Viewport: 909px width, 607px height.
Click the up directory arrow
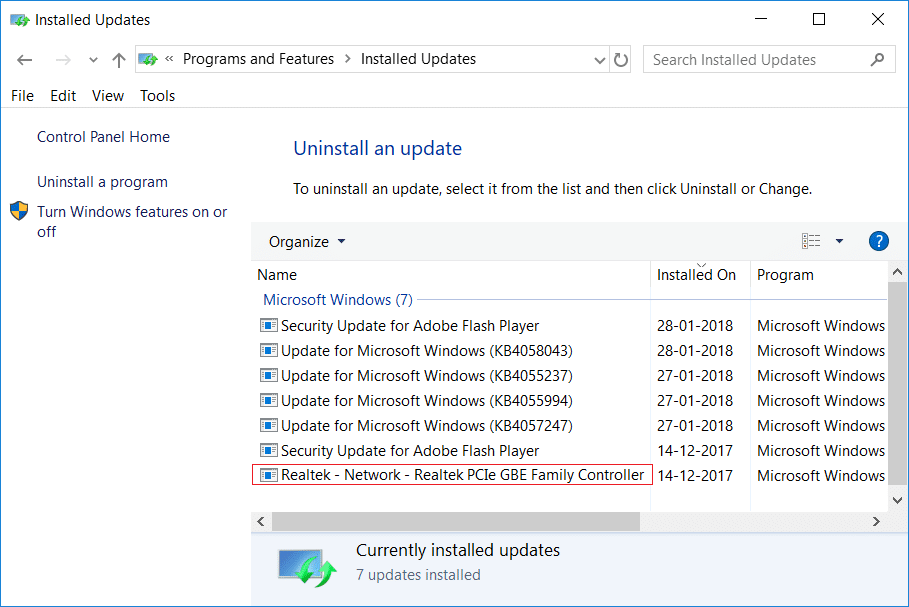(x=119, y=60)
